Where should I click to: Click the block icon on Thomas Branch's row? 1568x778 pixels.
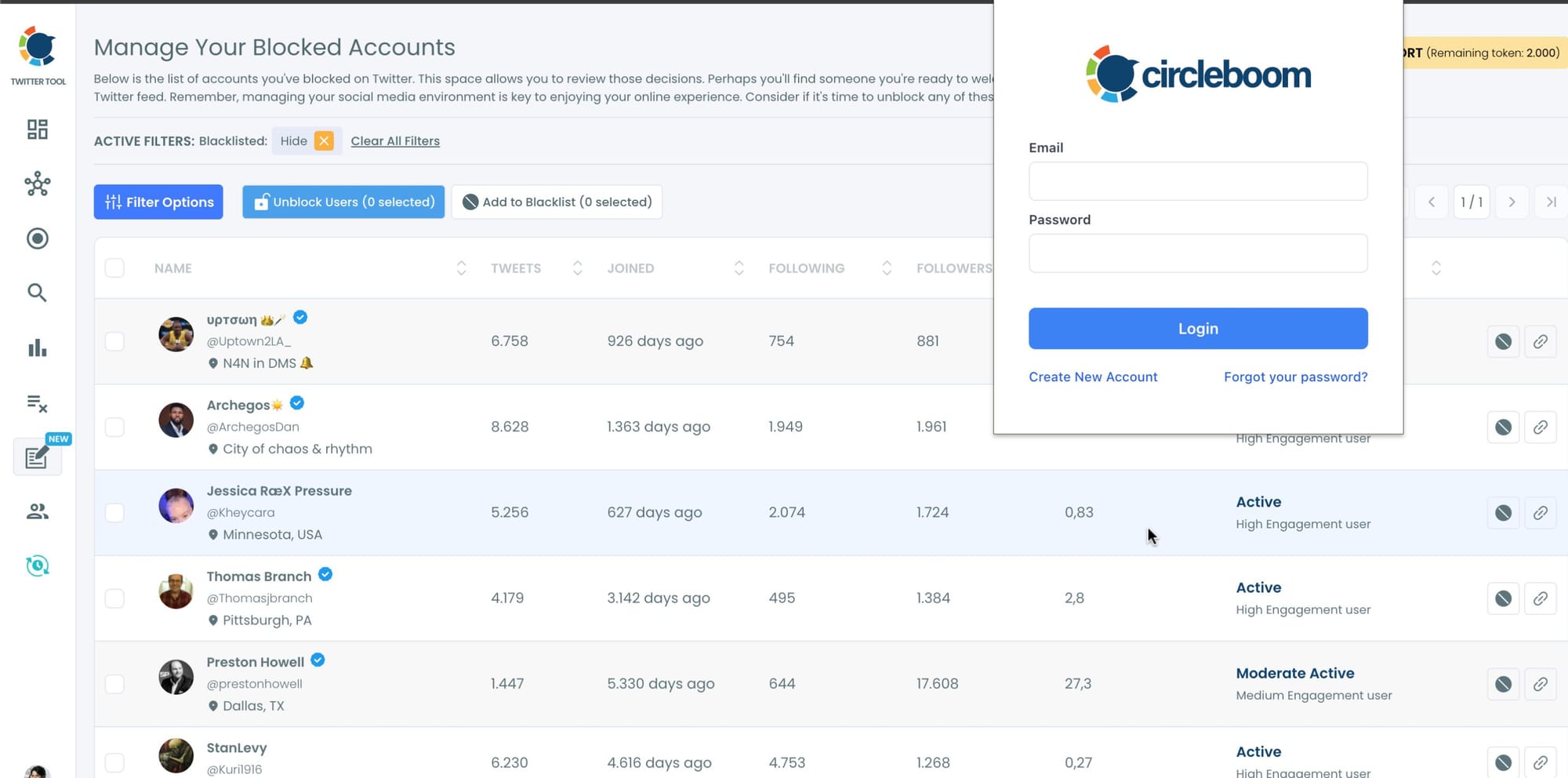(1503, 598)
